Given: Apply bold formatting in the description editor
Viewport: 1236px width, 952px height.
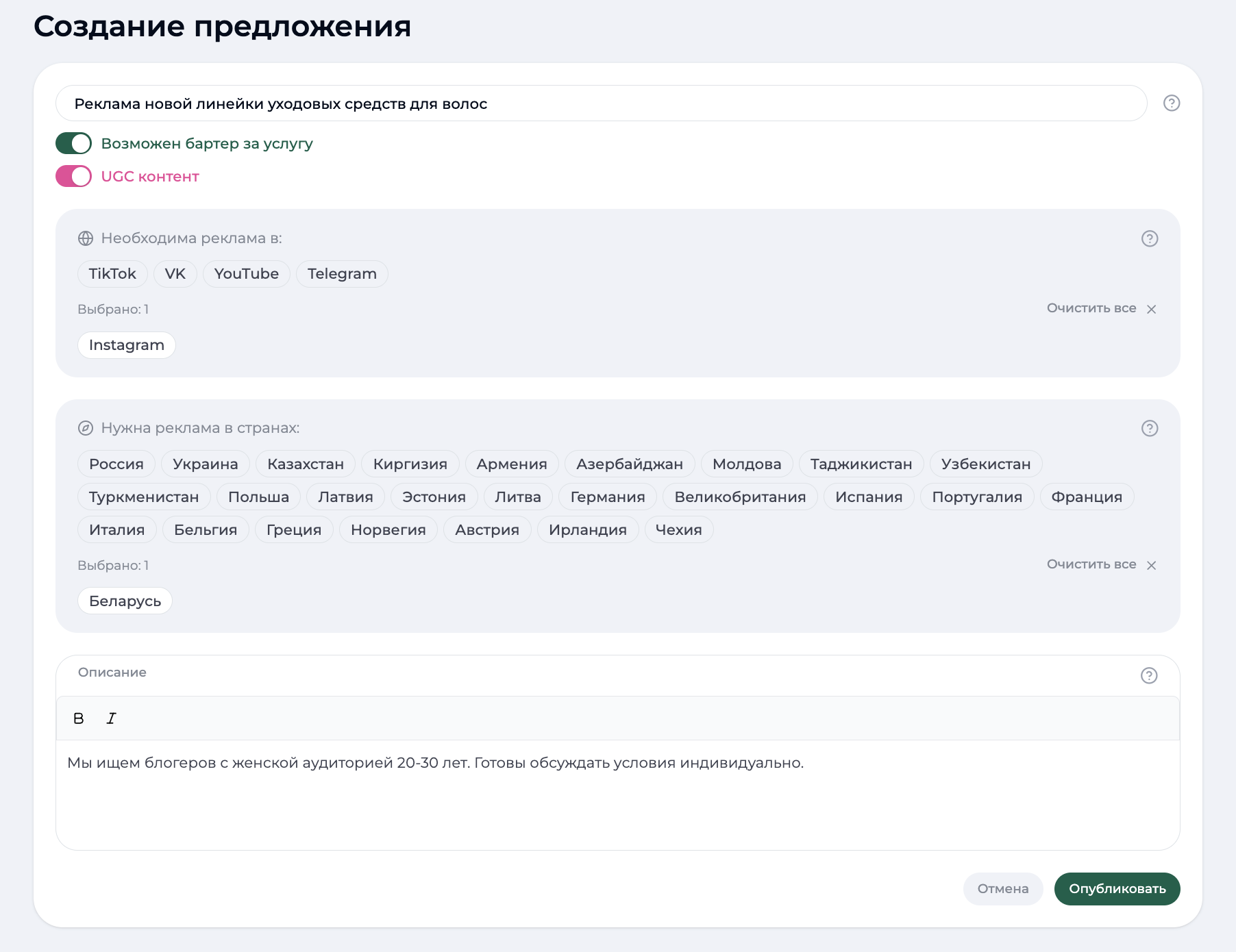Looking at the screenshot, I should (x=78, y=718).
